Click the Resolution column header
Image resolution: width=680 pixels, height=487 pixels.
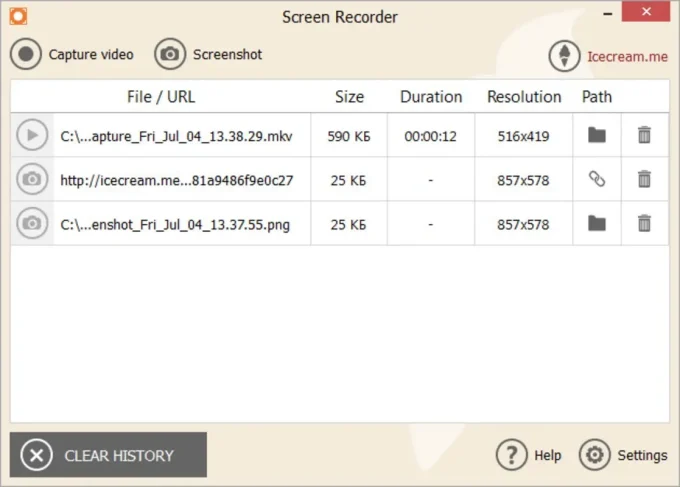pos(524,97)
